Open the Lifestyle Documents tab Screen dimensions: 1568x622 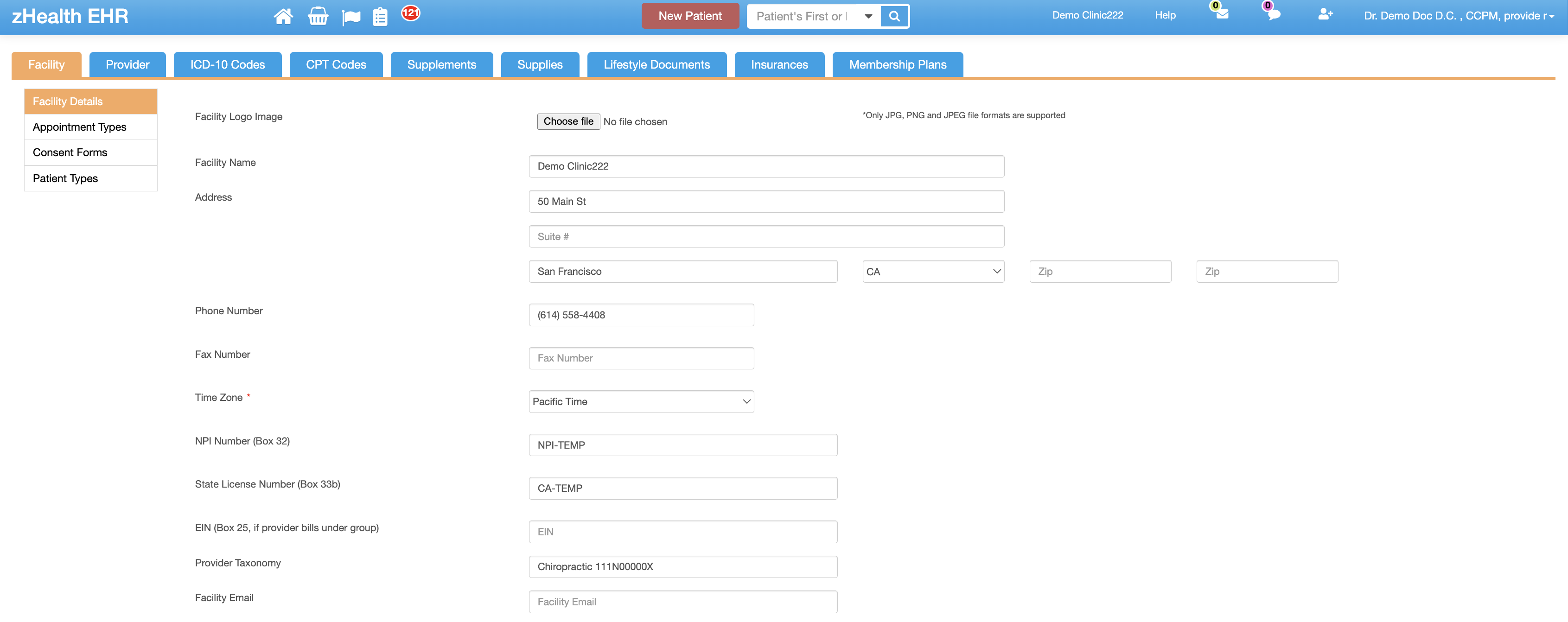click(x=657, y=64)
